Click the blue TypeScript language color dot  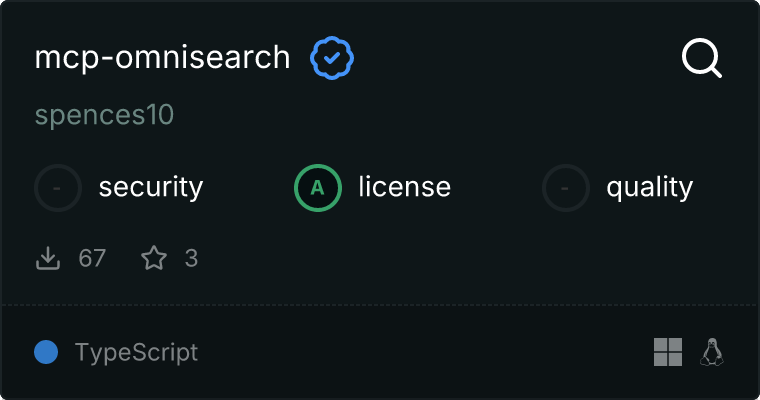click(x=46, y=352)
